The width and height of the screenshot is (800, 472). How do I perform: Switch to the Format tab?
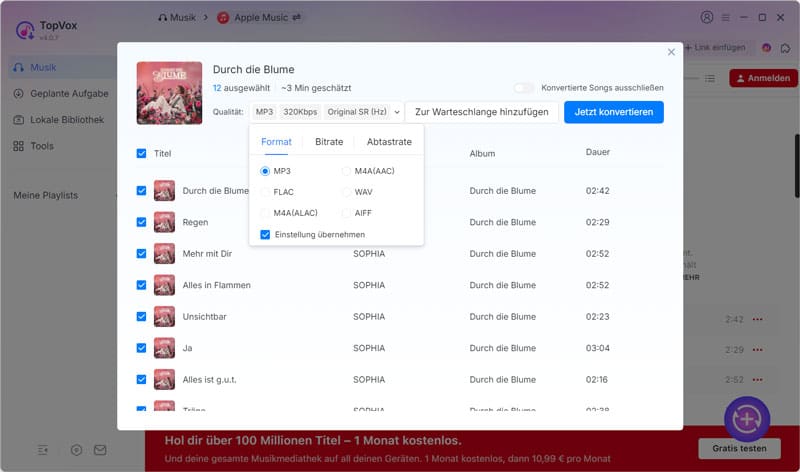pyautogui.click(x=276, y=142)
